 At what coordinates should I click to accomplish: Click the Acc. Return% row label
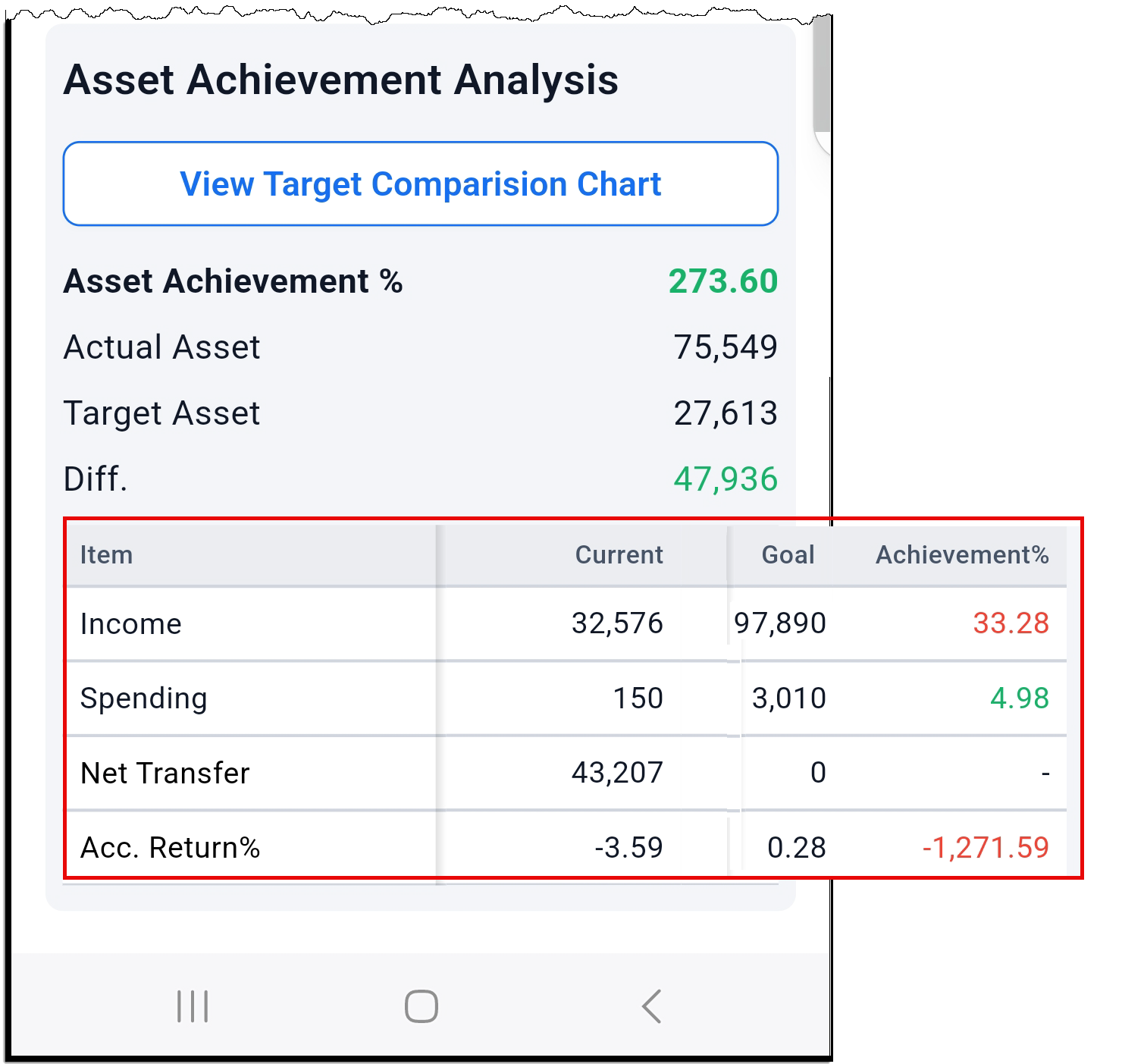170,847
